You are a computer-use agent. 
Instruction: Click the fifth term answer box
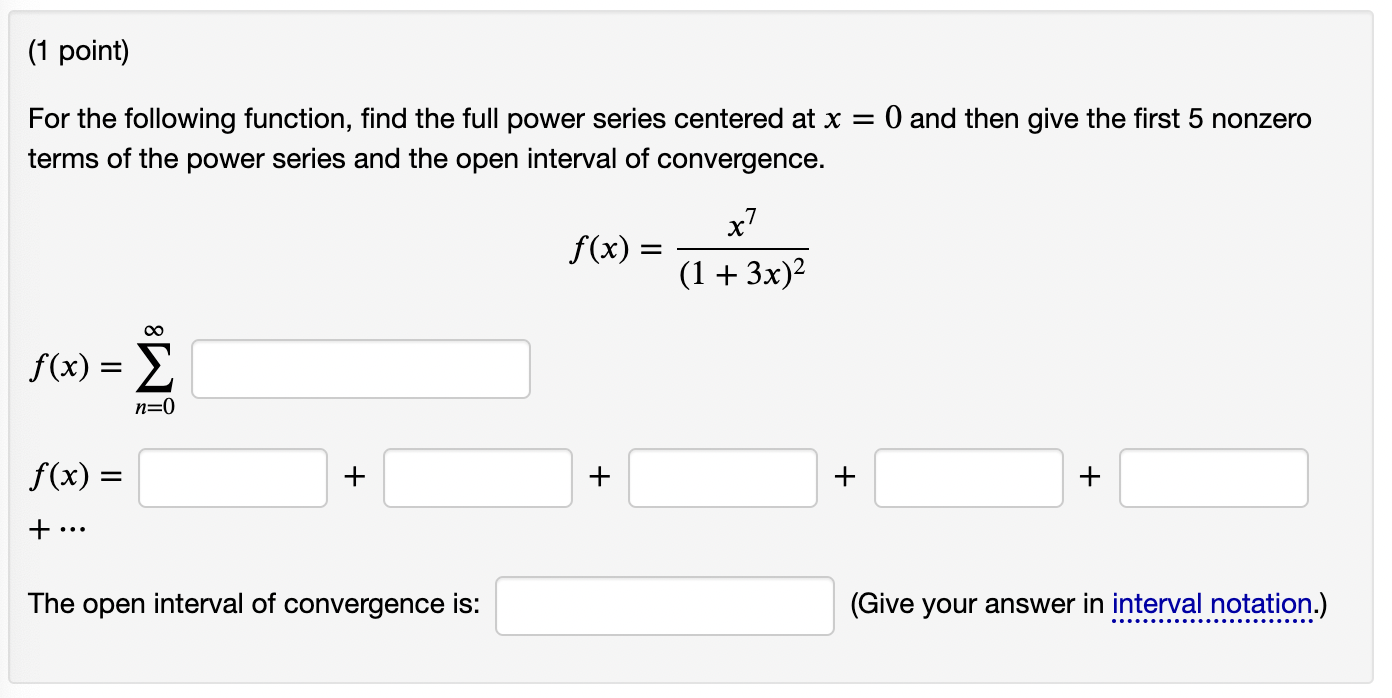tap(1213, 478)
